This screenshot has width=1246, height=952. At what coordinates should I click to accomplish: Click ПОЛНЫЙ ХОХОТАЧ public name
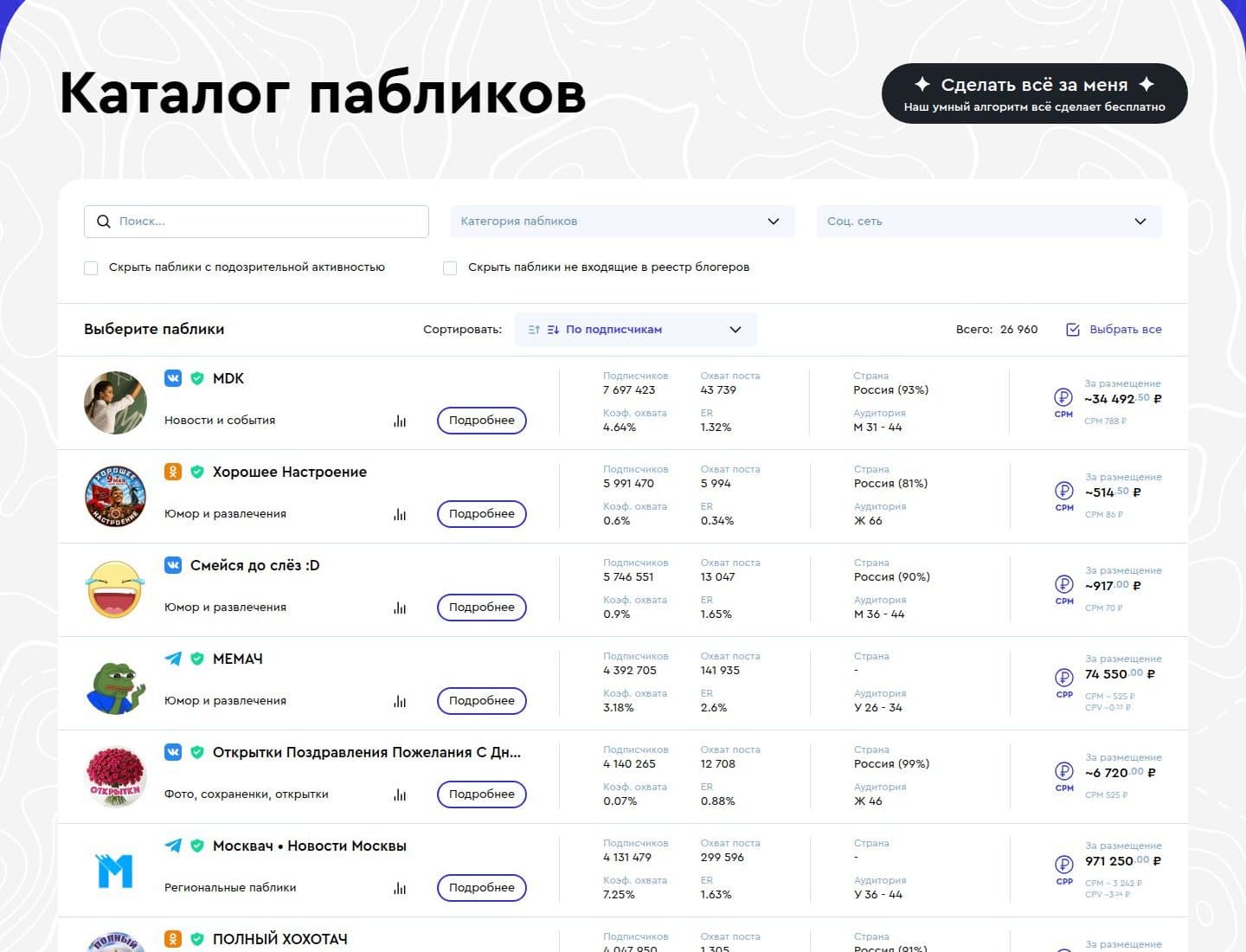tap(280, 939)
